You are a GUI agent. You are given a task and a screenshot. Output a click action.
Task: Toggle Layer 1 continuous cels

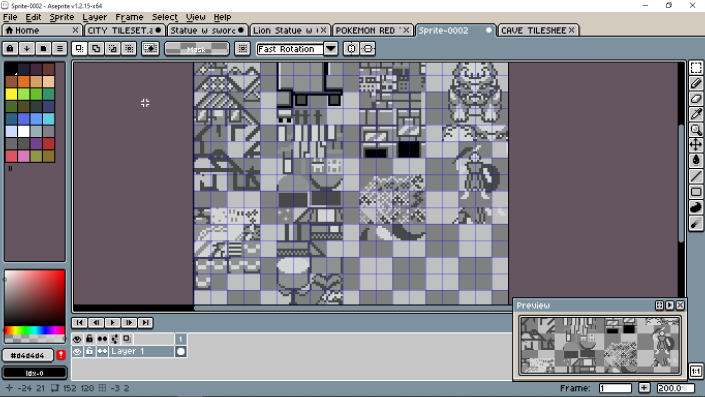[x=103, y=352]
